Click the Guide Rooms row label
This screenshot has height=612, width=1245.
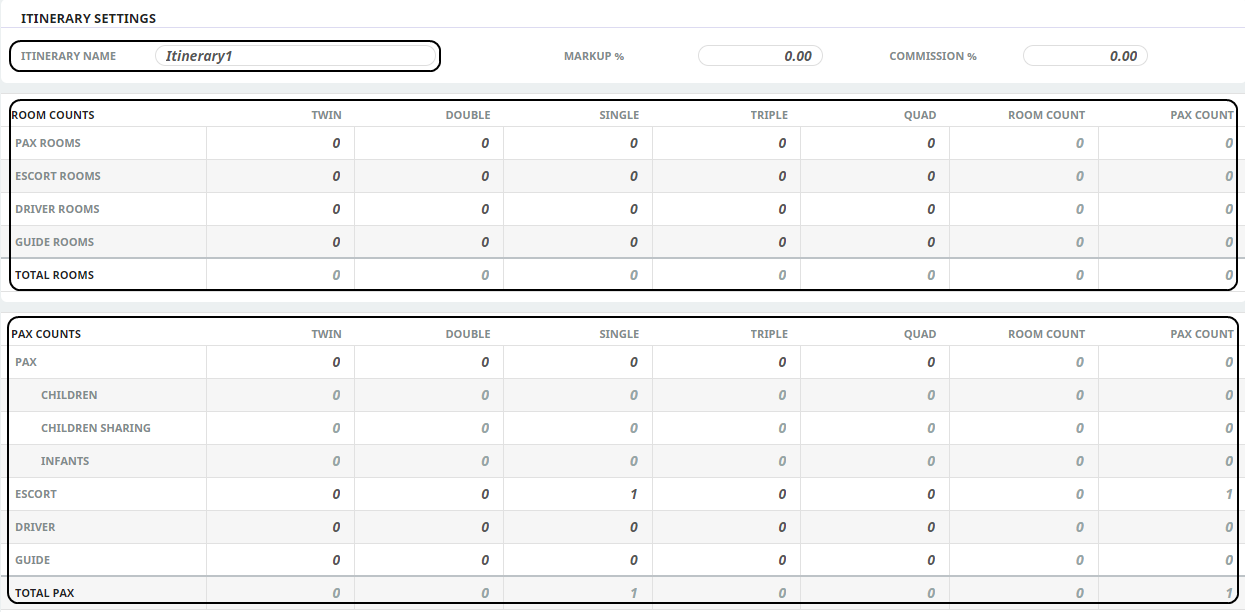[x=54, y=242]
